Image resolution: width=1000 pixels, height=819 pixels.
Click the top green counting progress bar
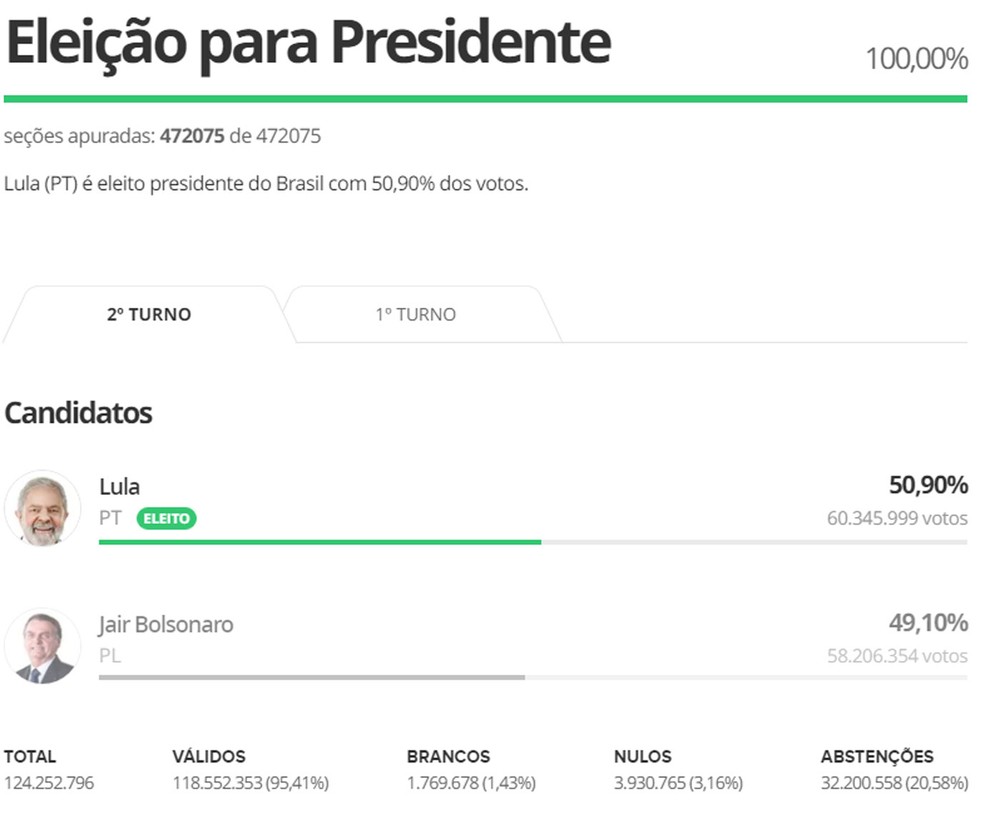(x=485, y=99)
